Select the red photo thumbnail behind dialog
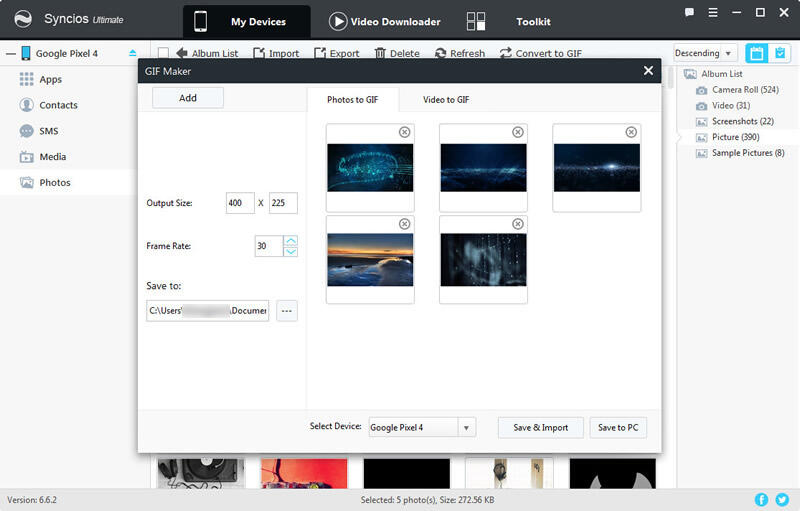Screen dimensions: 800x511 click(304, 473)
